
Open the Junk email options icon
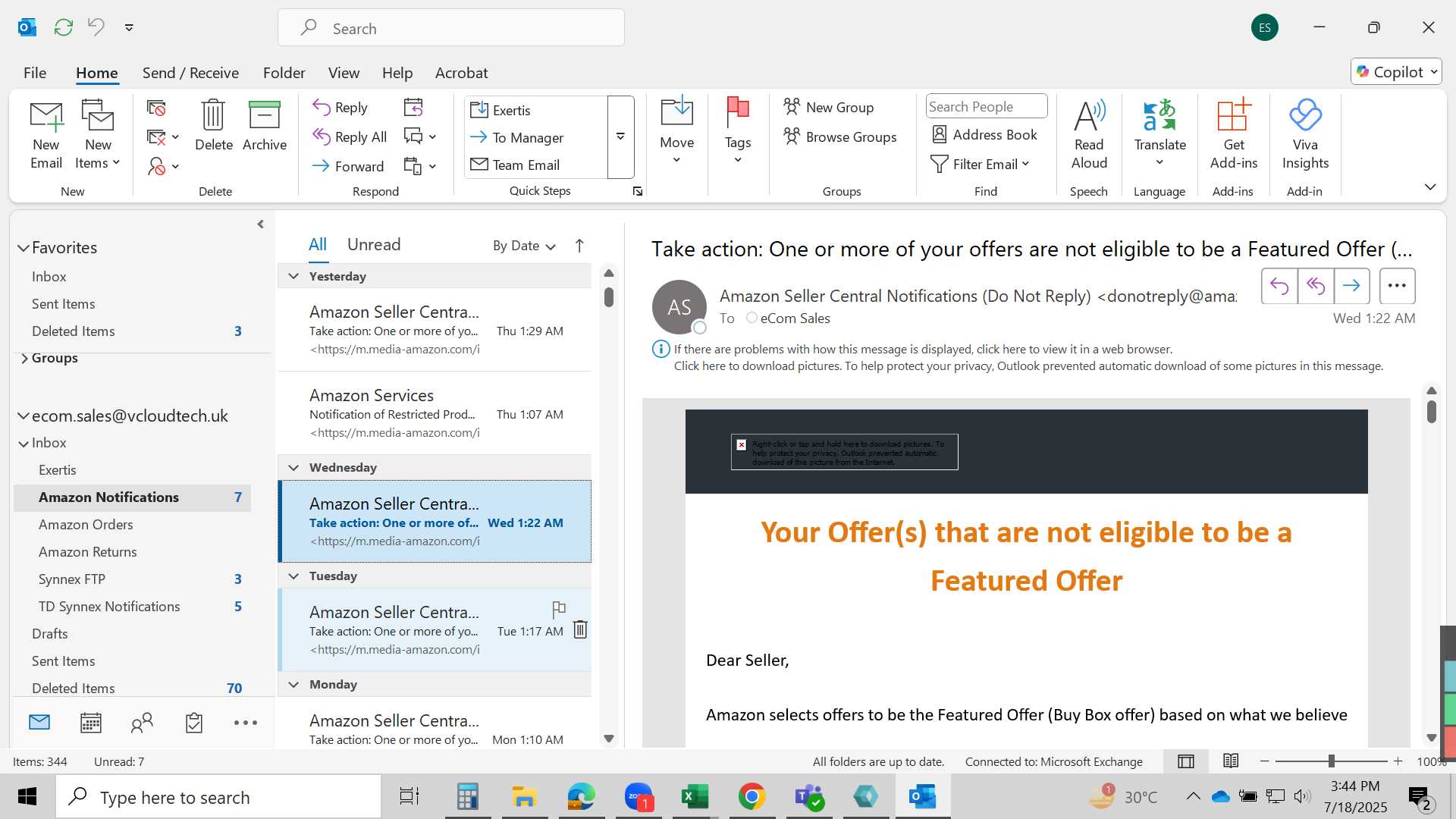(x=162, y=166)
